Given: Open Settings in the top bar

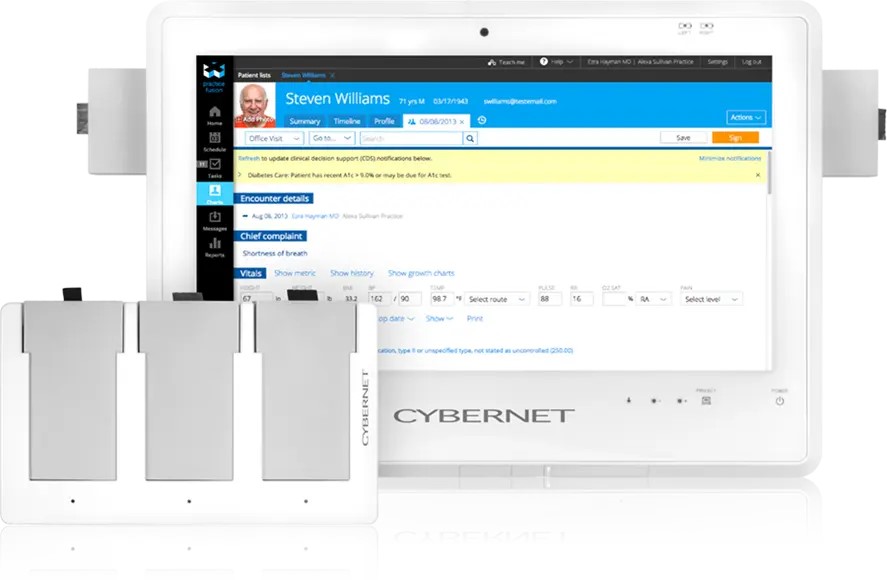Looking at the screenshot, I should pyautogui.click(x=717, y=62).
